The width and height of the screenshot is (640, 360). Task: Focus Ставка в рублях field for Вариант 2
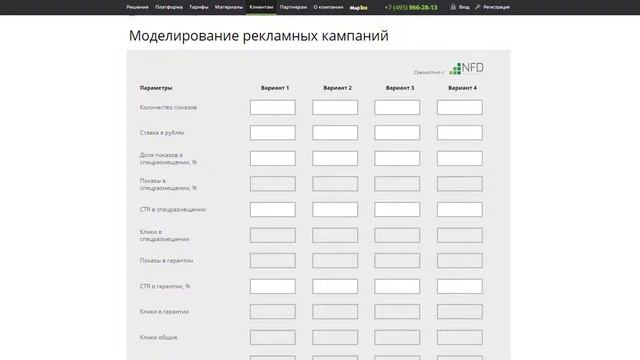pos(335,133)
